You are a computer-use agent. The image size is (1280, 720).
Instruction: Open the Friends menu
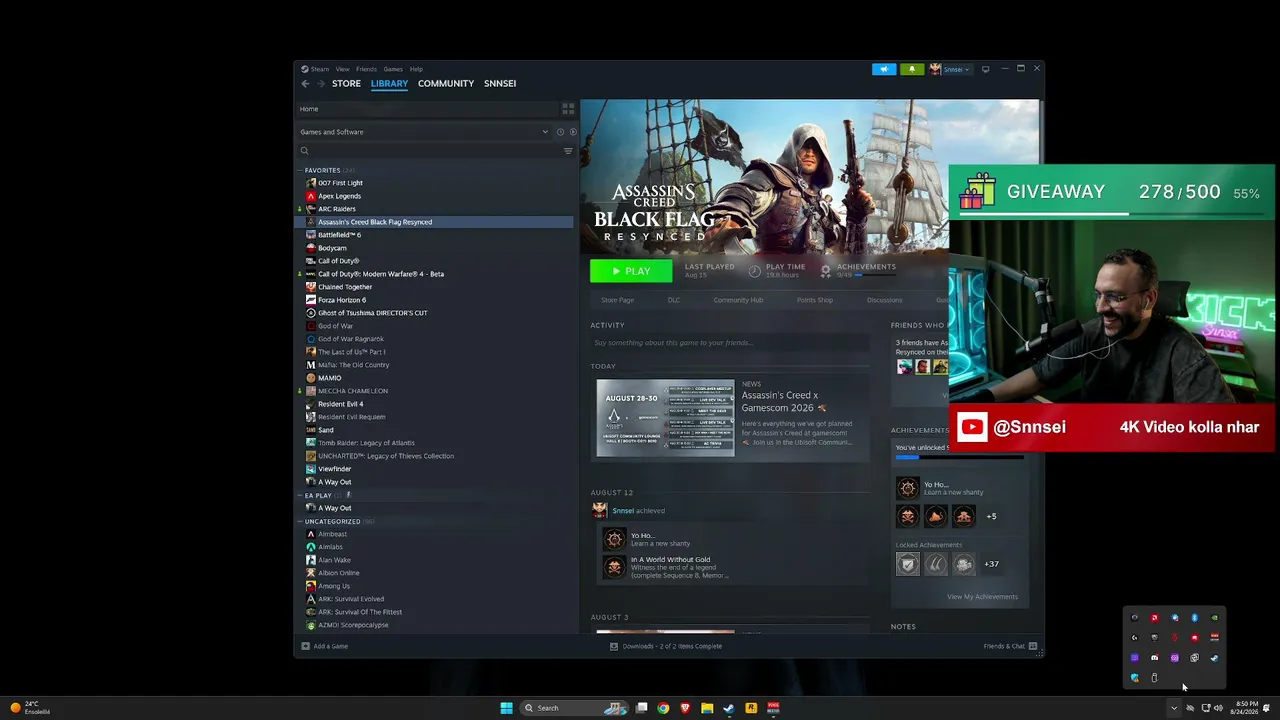point(366,69)
